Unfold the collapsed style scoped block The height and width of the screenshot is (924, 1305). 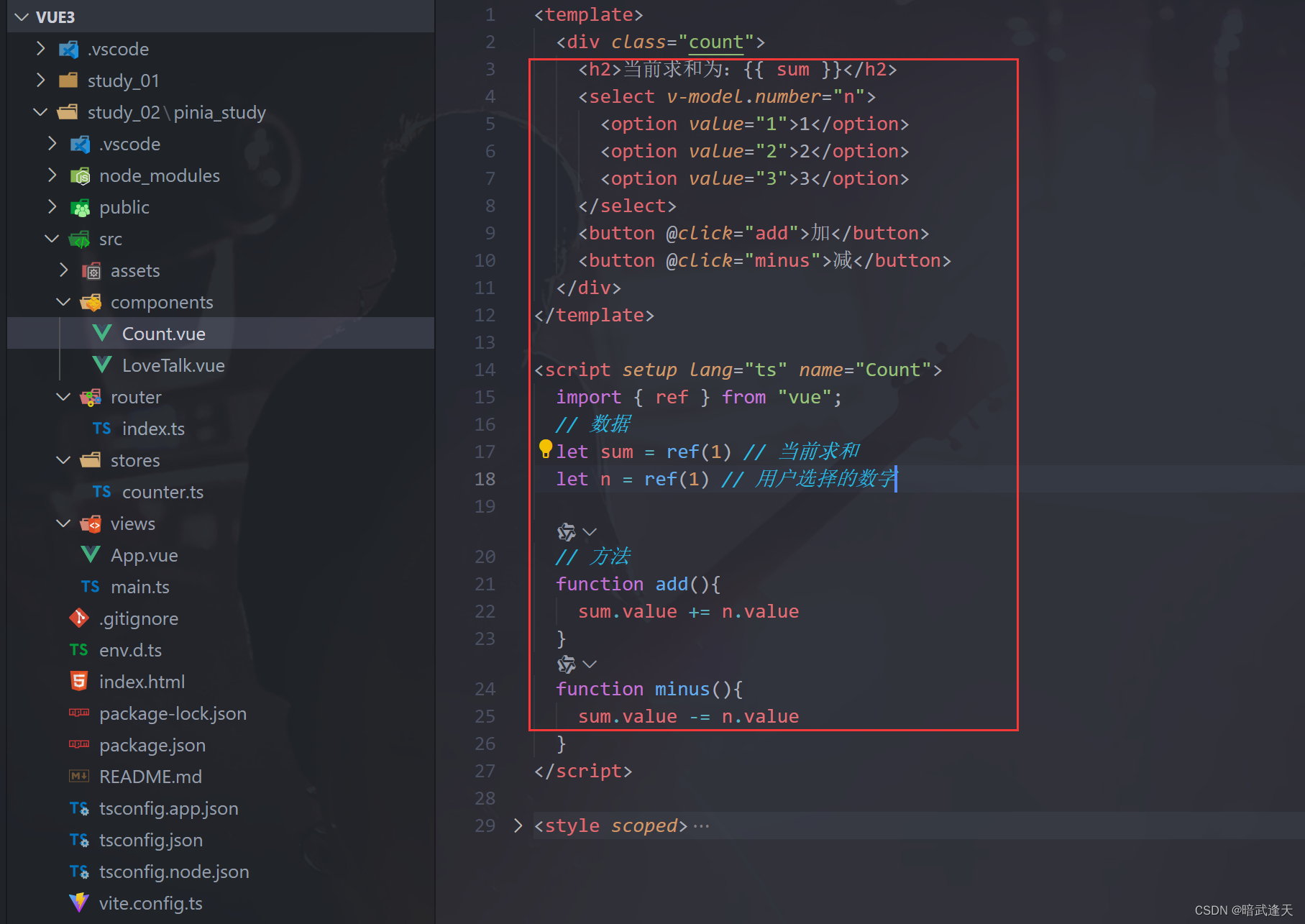coord(518,825)
